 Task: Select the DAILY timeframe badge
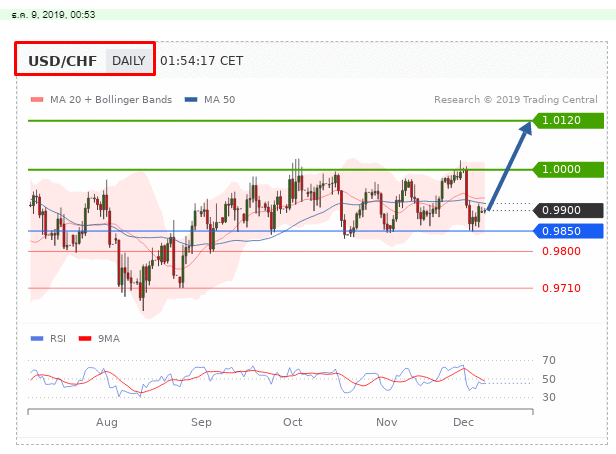pos(129,61)
